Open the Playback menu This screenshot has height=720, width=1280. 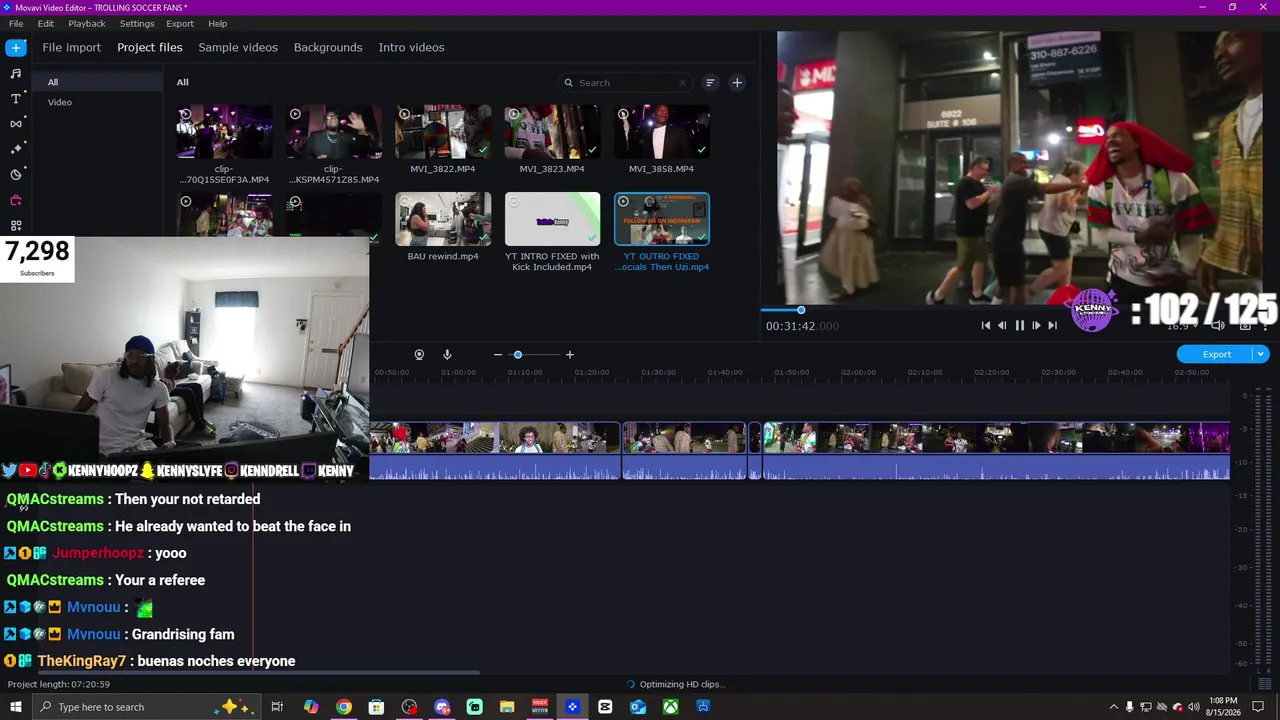click(87, 23)
